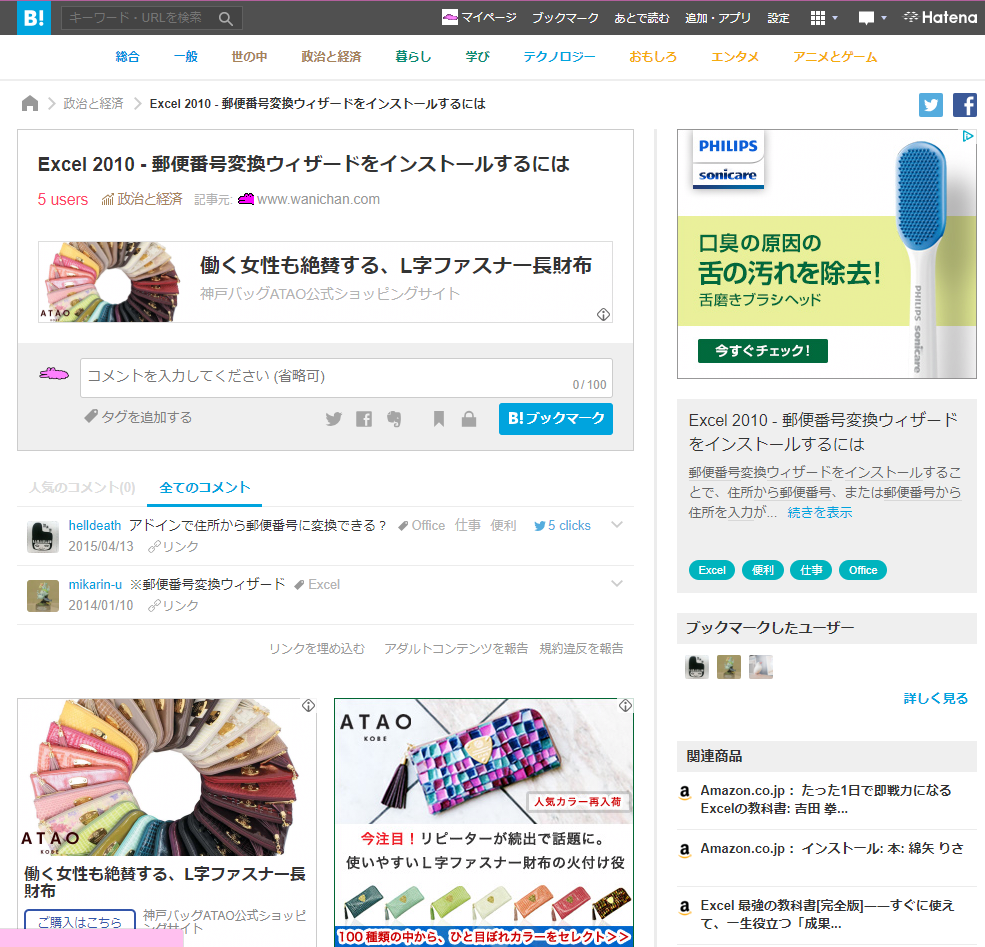This screenshot has width=985, height=947.
Task: Click the Hatena logo in header
Action: click(x=940, y=18)
